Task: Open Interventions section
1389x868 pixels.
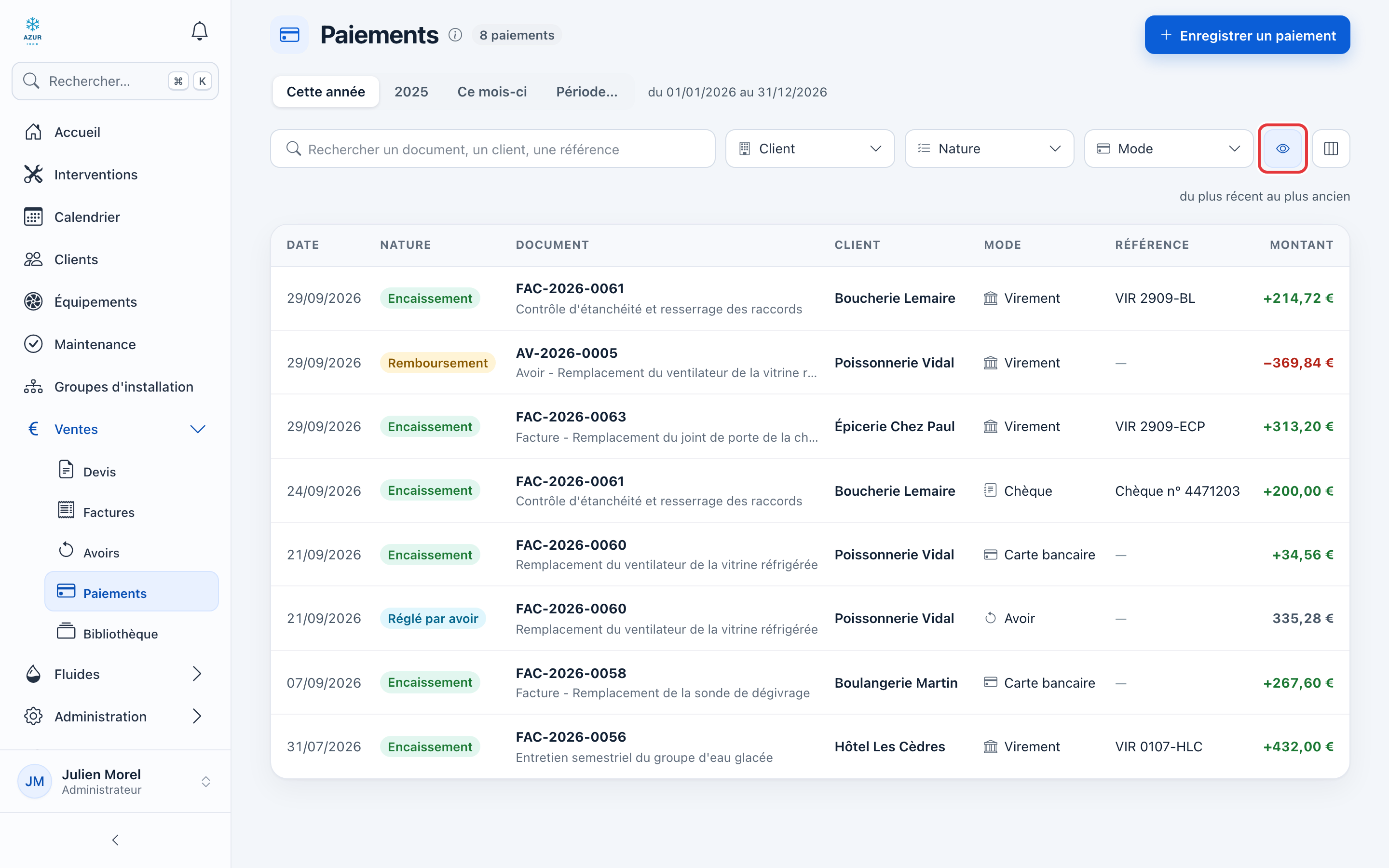Action: [x=115, y=175]
